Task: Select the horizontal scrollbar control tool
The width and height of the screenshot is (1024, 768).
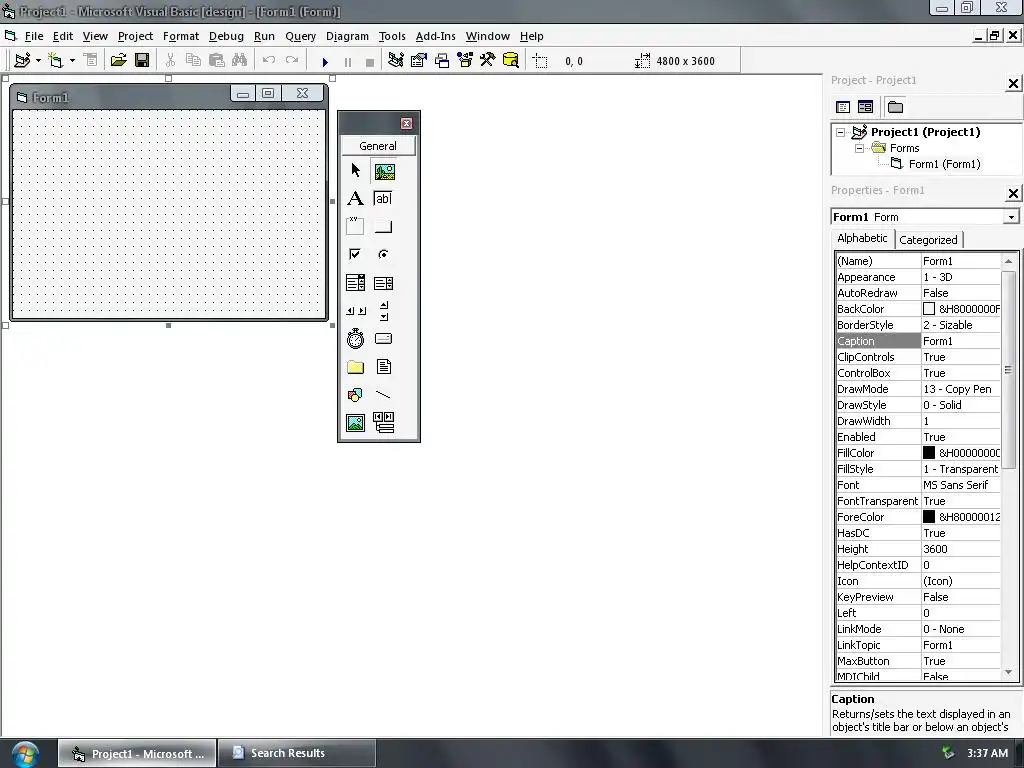Action: [355, 311]
